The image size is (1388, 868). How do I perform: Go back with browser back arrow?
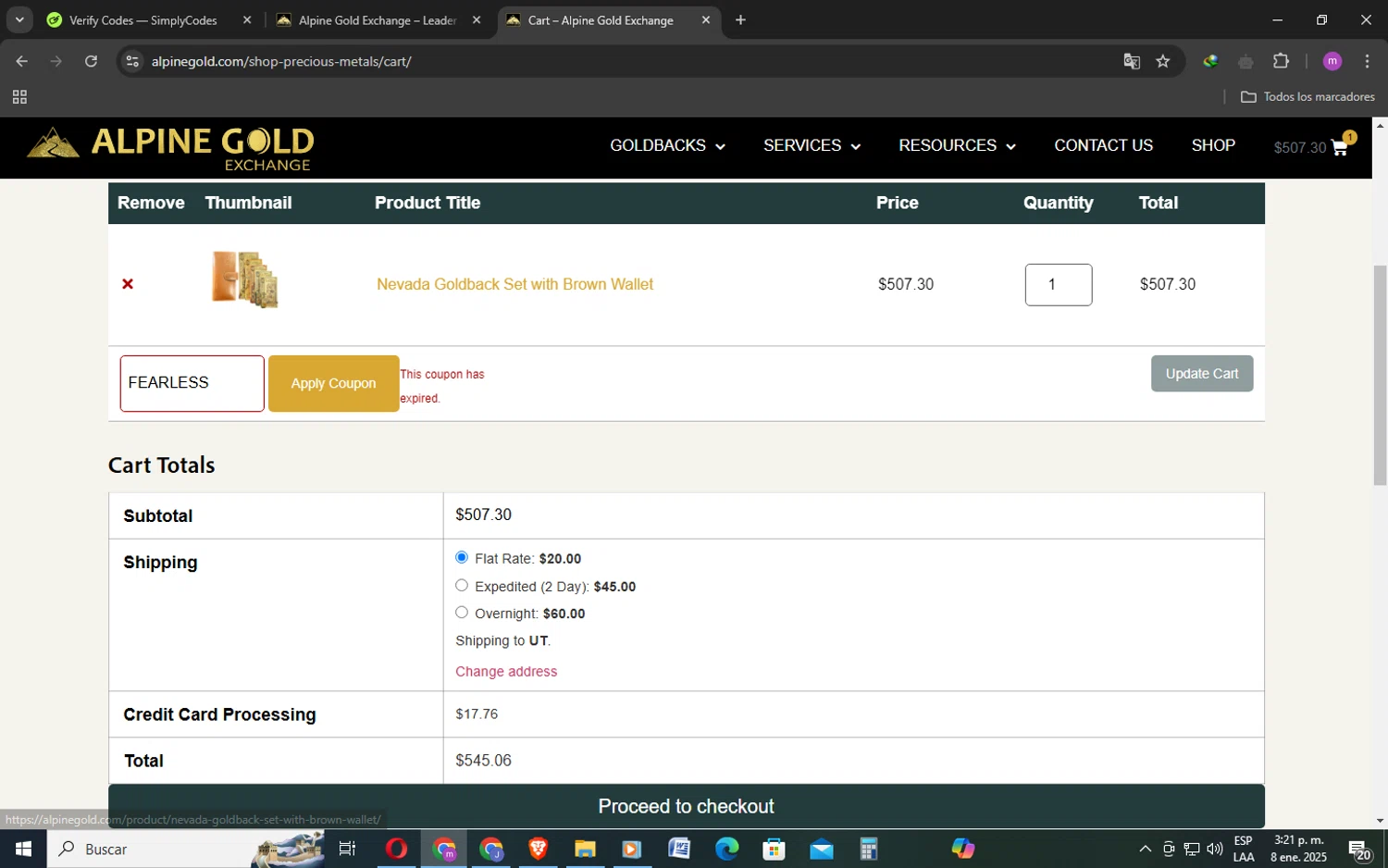click(x=21, y=61)
